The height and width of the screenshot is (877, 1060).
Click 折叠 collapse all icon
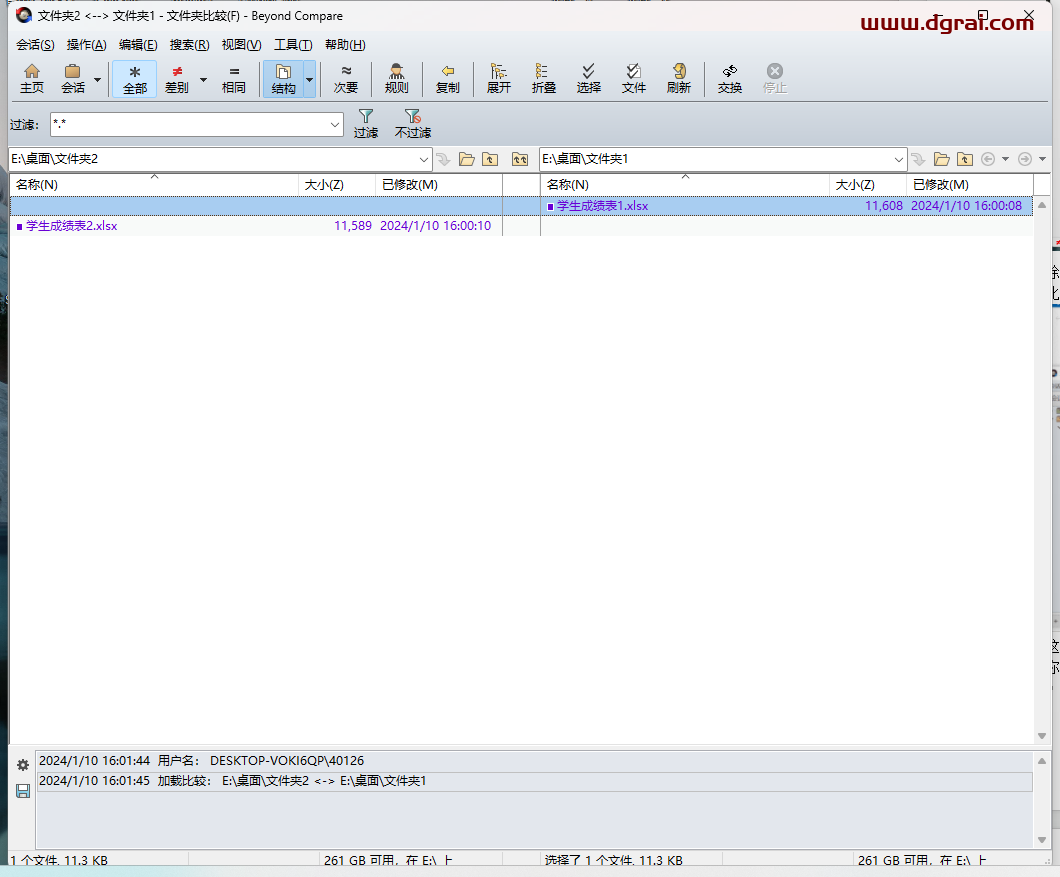coord(544,78)
